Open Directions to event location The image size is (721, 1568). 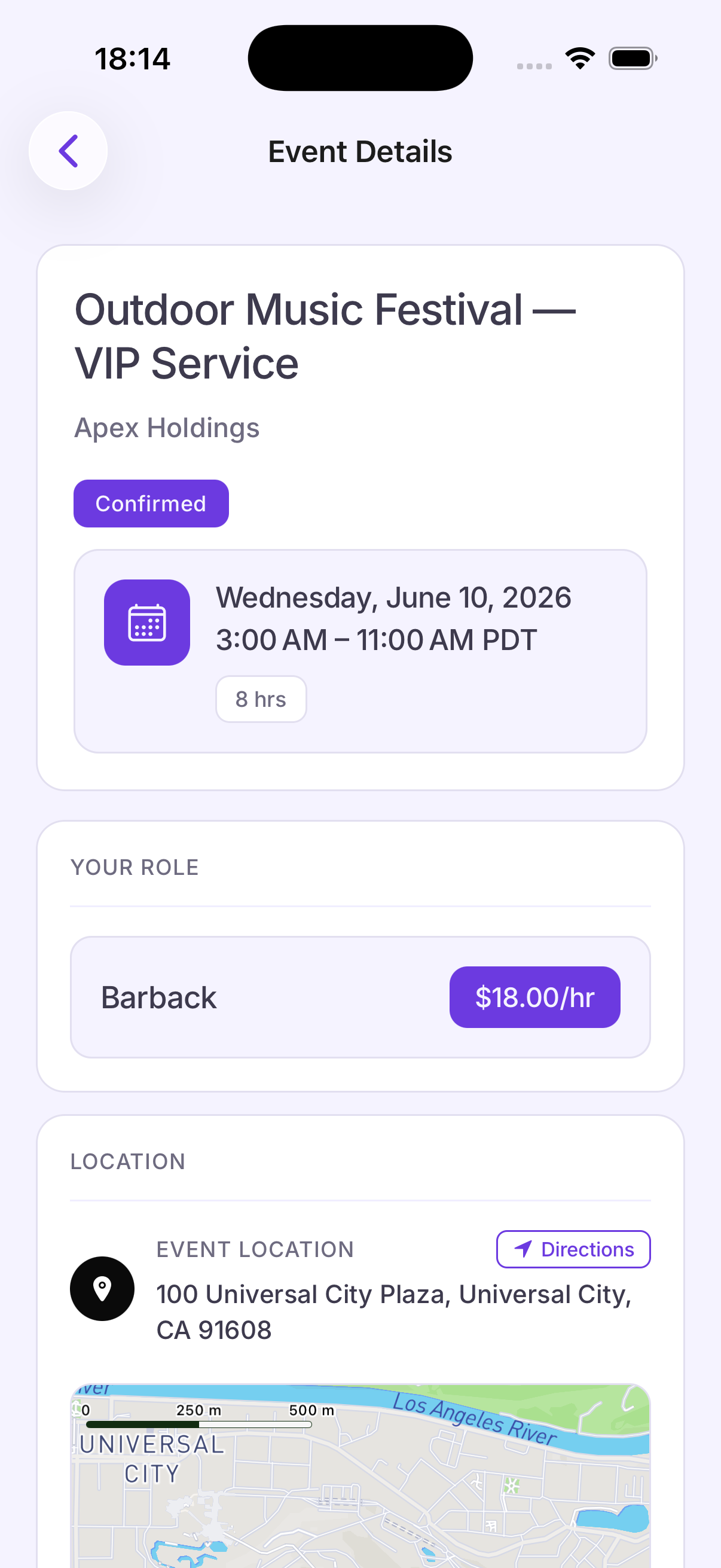coord(573,1249)
